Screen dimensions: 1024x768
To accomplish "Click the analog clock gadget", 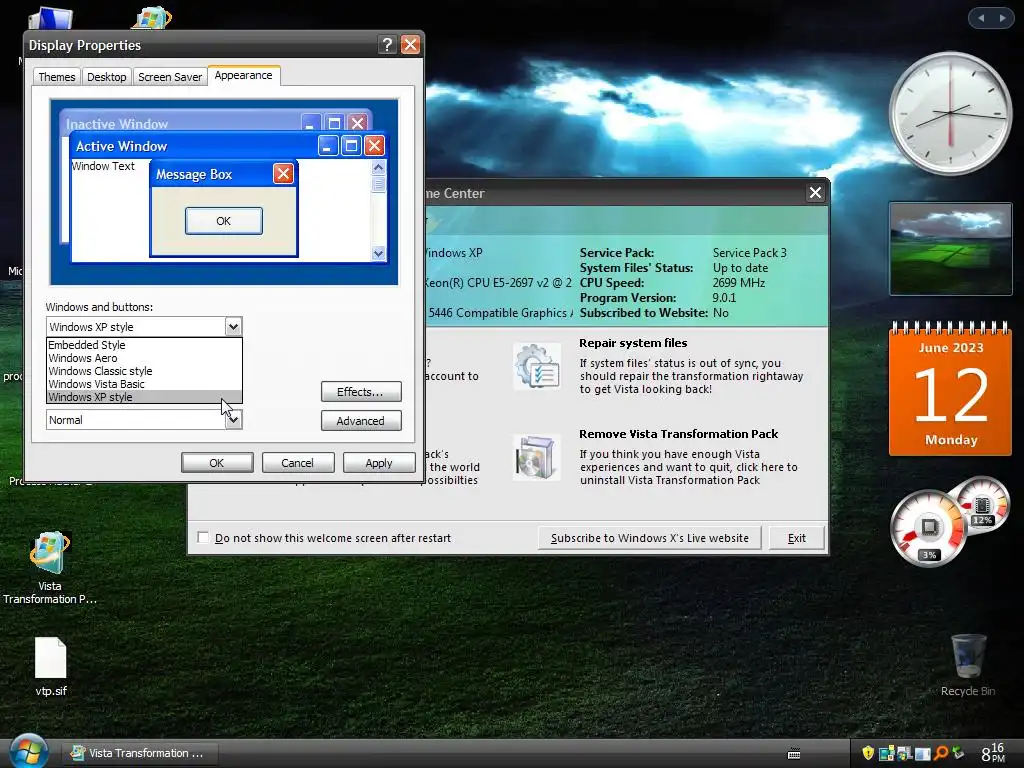I will (950, 114).
